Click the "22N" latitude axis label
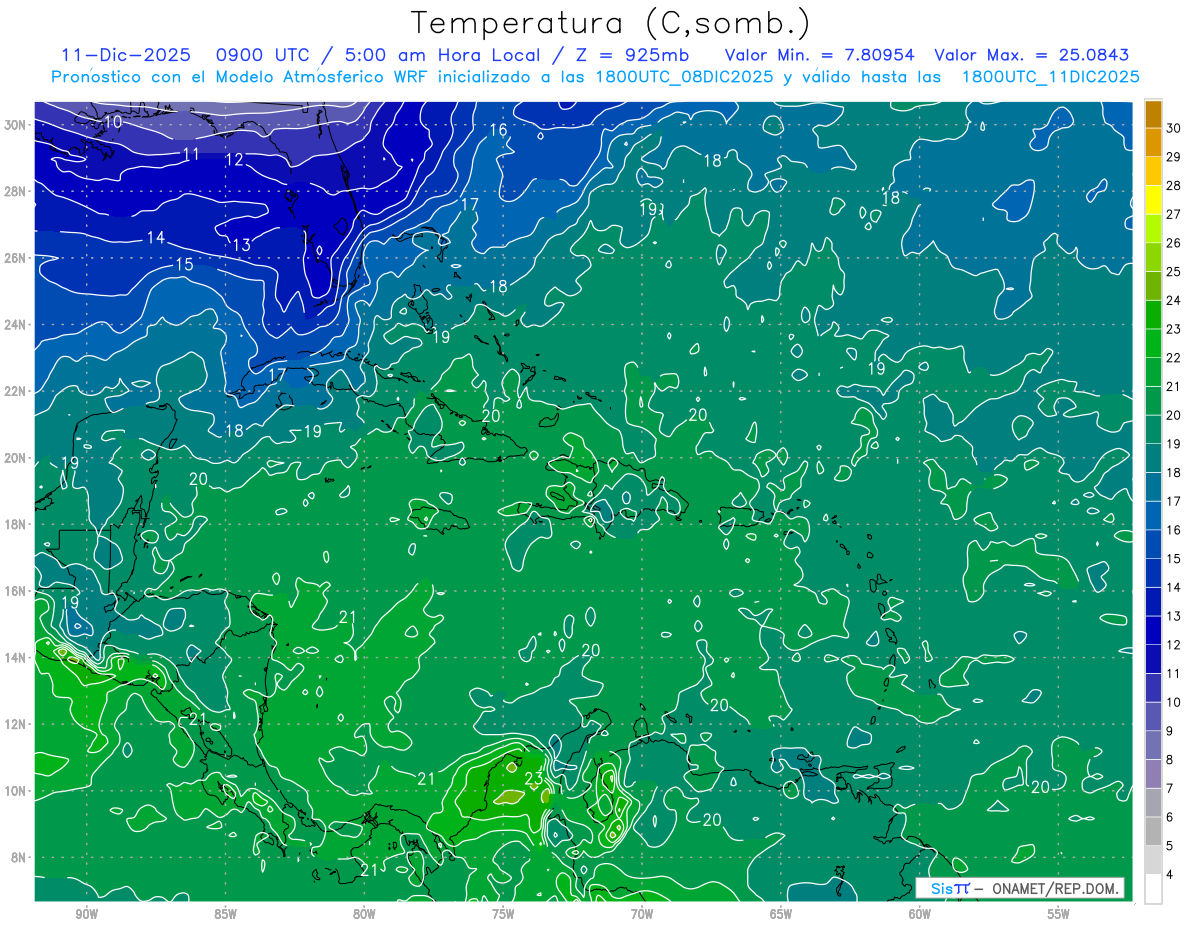This screenshot has width=1200, height=927. (15, 391)
